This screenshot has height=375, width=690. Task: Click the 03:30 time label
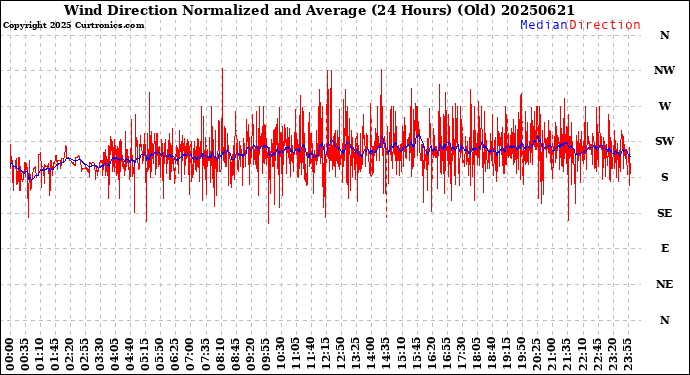tap(99, 354)
